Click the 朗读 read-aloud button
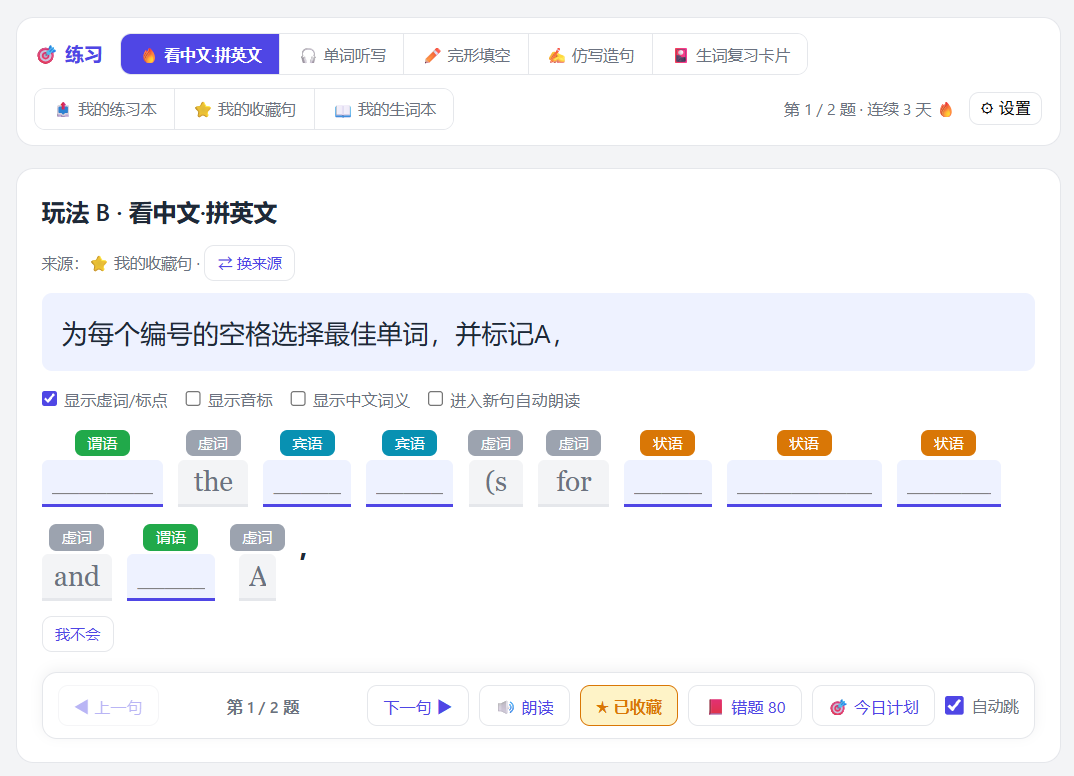This screenshot has width=1074, height=776. pyautogui.click(x=525, y=706)
